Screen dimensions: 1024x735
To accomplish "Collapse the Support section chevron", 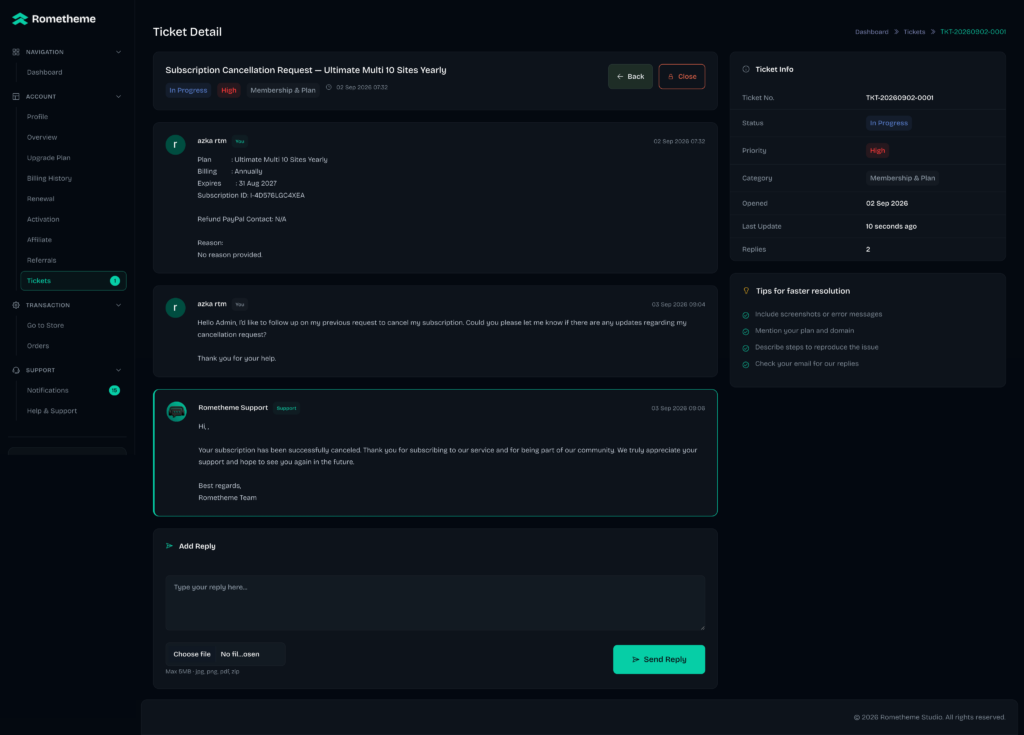I will [118, 370].
